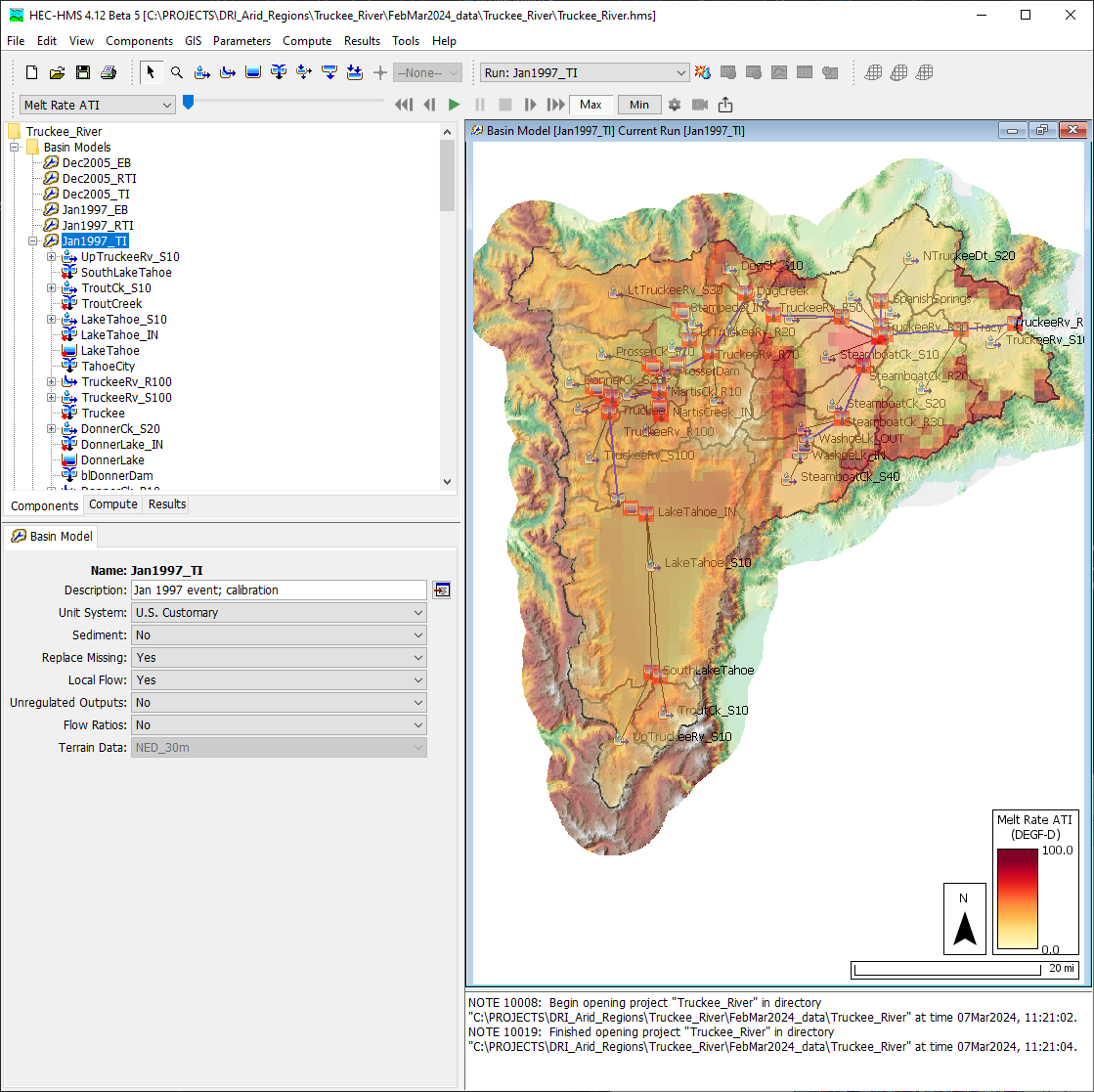Viewport: 1094px width, 1092px height.
Task: Restore the Basin Model map internal window
Action: 1042,130
